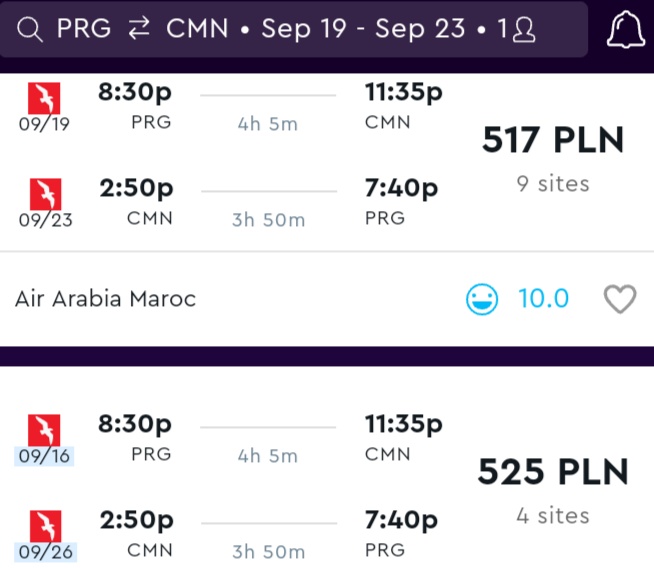Viewport: 654px width, 568px height.
Task: Tap the traveler count person icon
Action: (524, 30)
